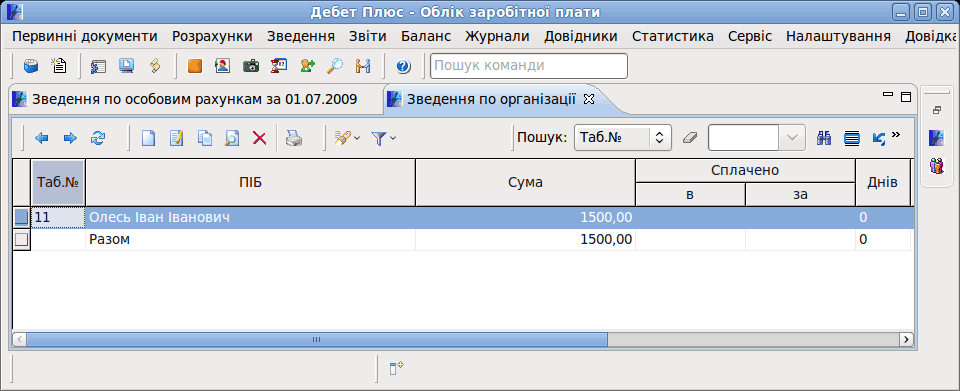Click the green first-aid kit icon

pos(250,66)
